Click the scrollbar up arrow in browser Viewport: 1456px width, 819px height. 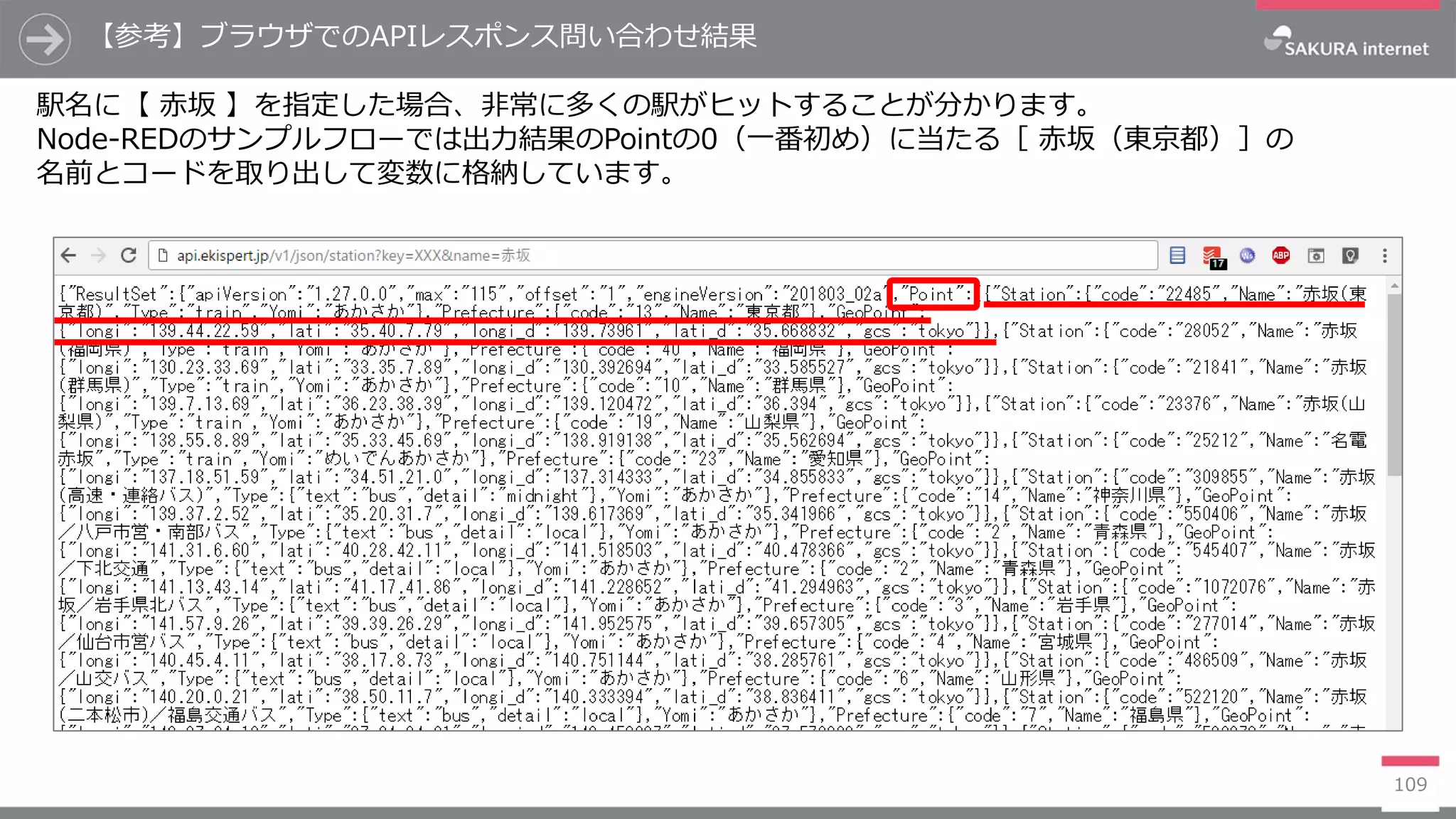tap(1394, 287)
